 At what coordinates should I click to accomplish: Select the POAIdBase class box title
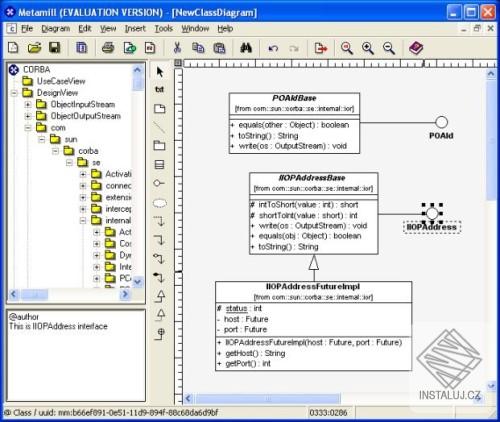pyautogui.click(x=294, y=98)
